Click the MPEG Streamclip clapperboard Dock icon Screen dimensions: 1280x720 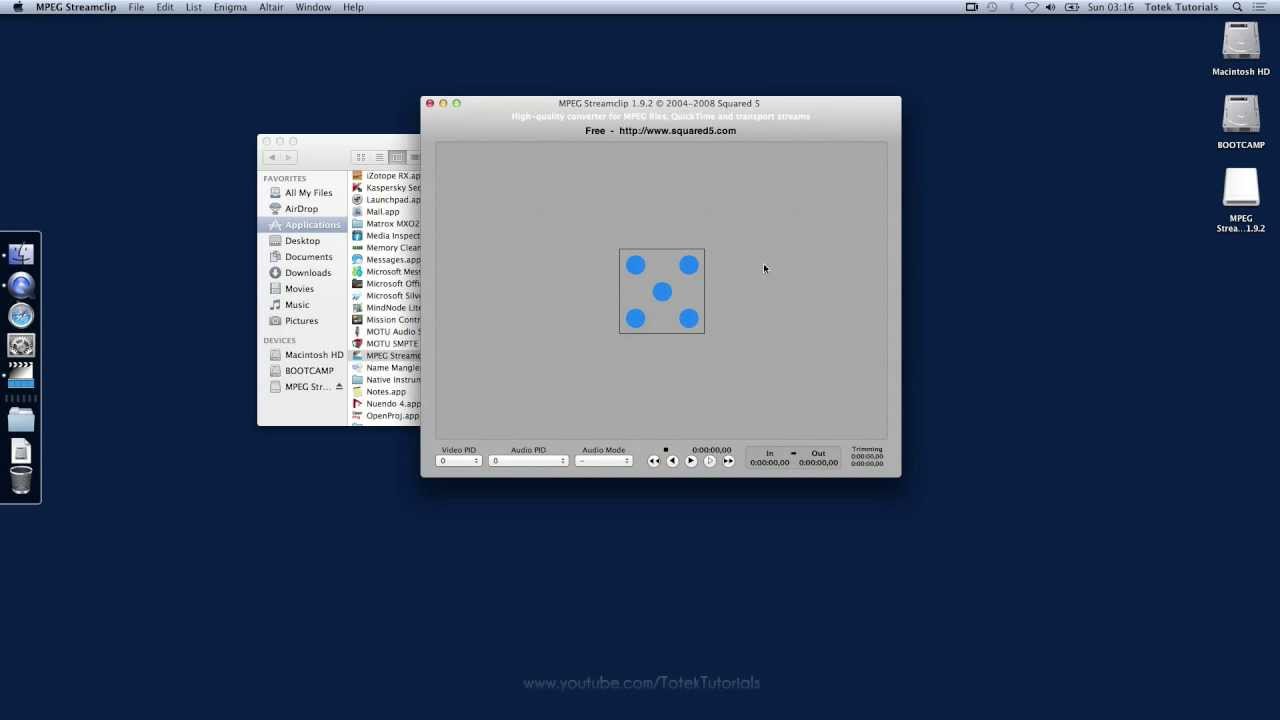tap(21, 376)
